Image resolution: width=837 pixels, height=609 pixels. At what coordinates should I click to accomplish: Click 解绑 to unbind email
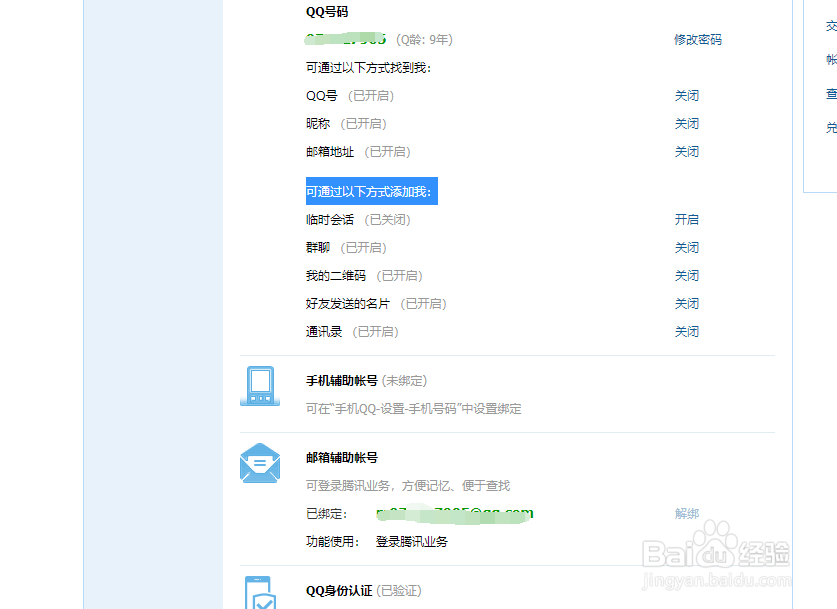[686, 513]
